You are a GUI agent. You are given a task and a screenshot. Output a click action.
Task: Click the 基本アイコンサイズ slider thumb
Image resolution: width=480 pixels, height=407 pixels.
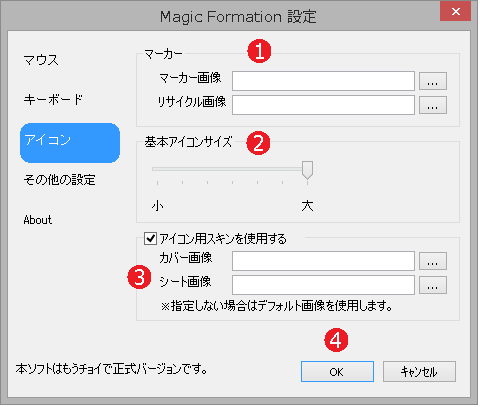[x=307, y=170]
